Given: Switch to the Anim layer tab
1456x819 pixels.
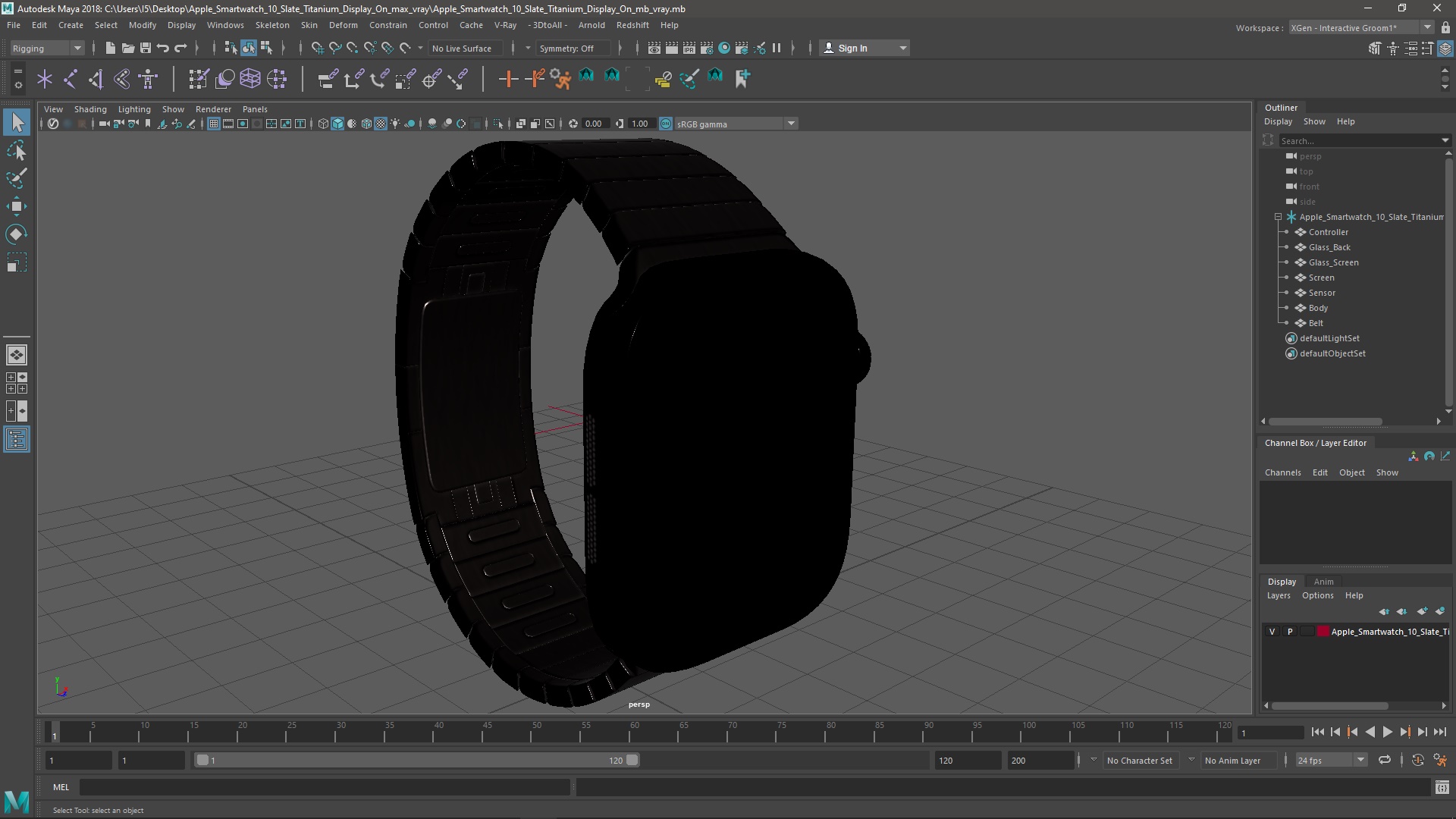Looking at the screenshot, I should [1323, 582].
